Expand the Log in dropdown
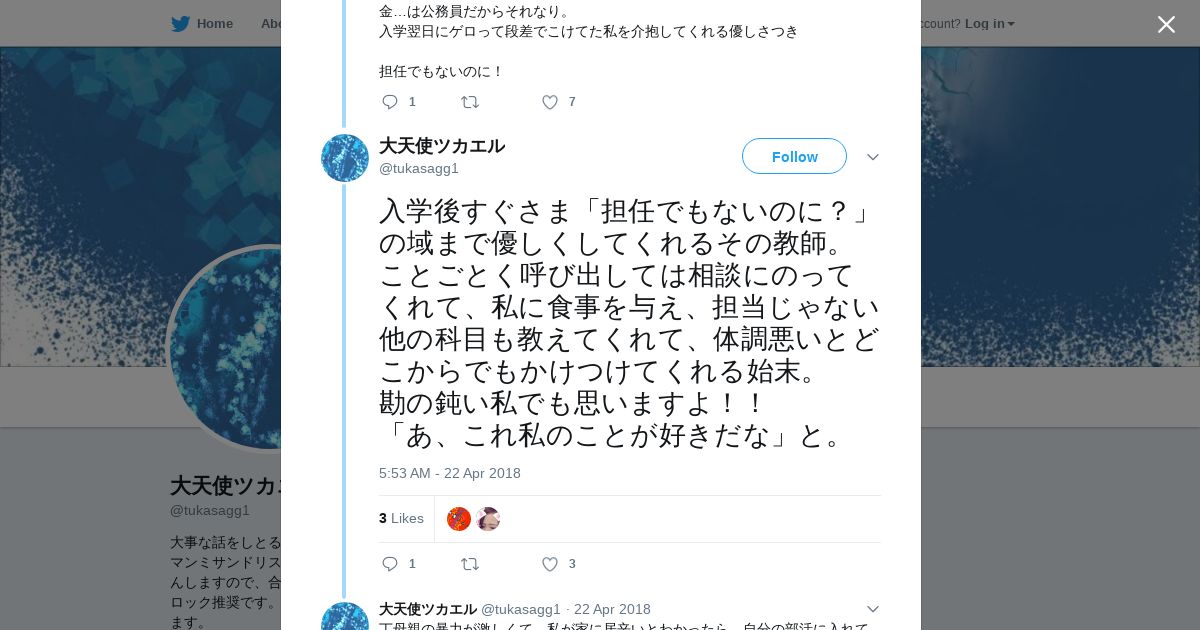Viewport: 1200px width, 630px height. [989, 24]
